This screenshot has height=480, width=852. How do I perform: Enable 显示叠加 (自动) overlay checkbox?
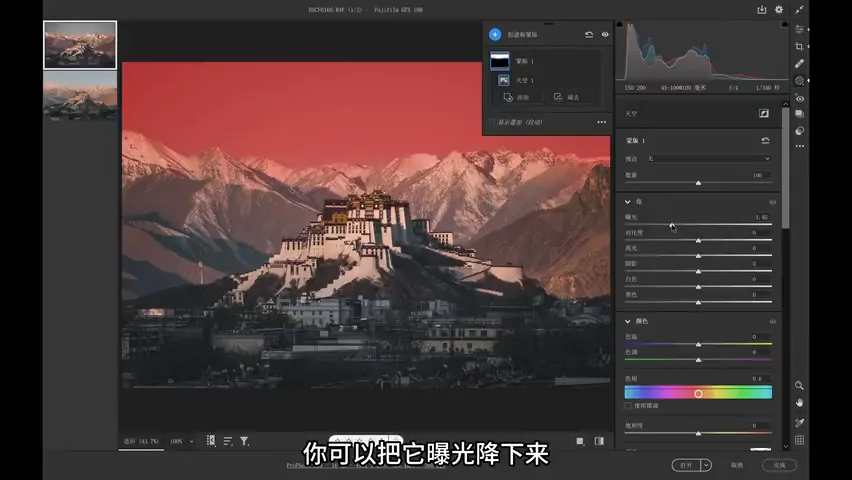(492, 122)
